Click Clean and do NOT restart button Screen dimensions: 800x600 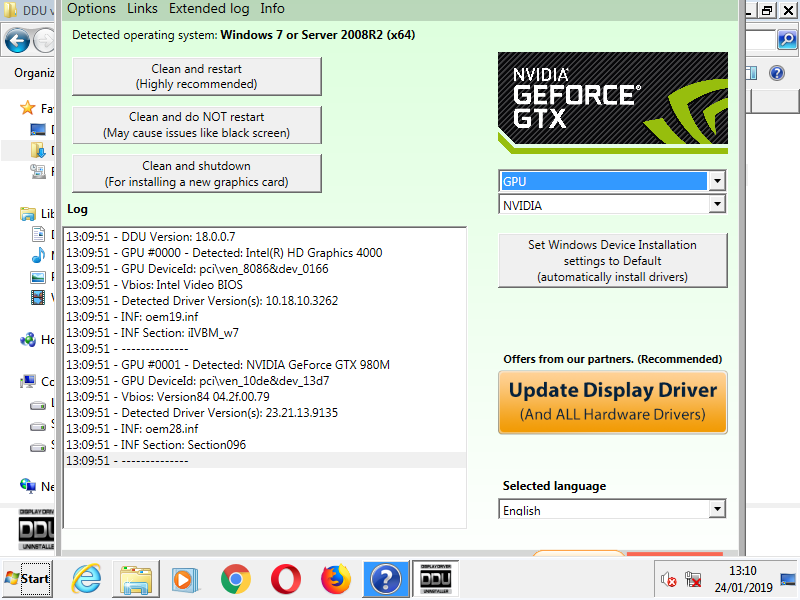click(x=196, y=125)
